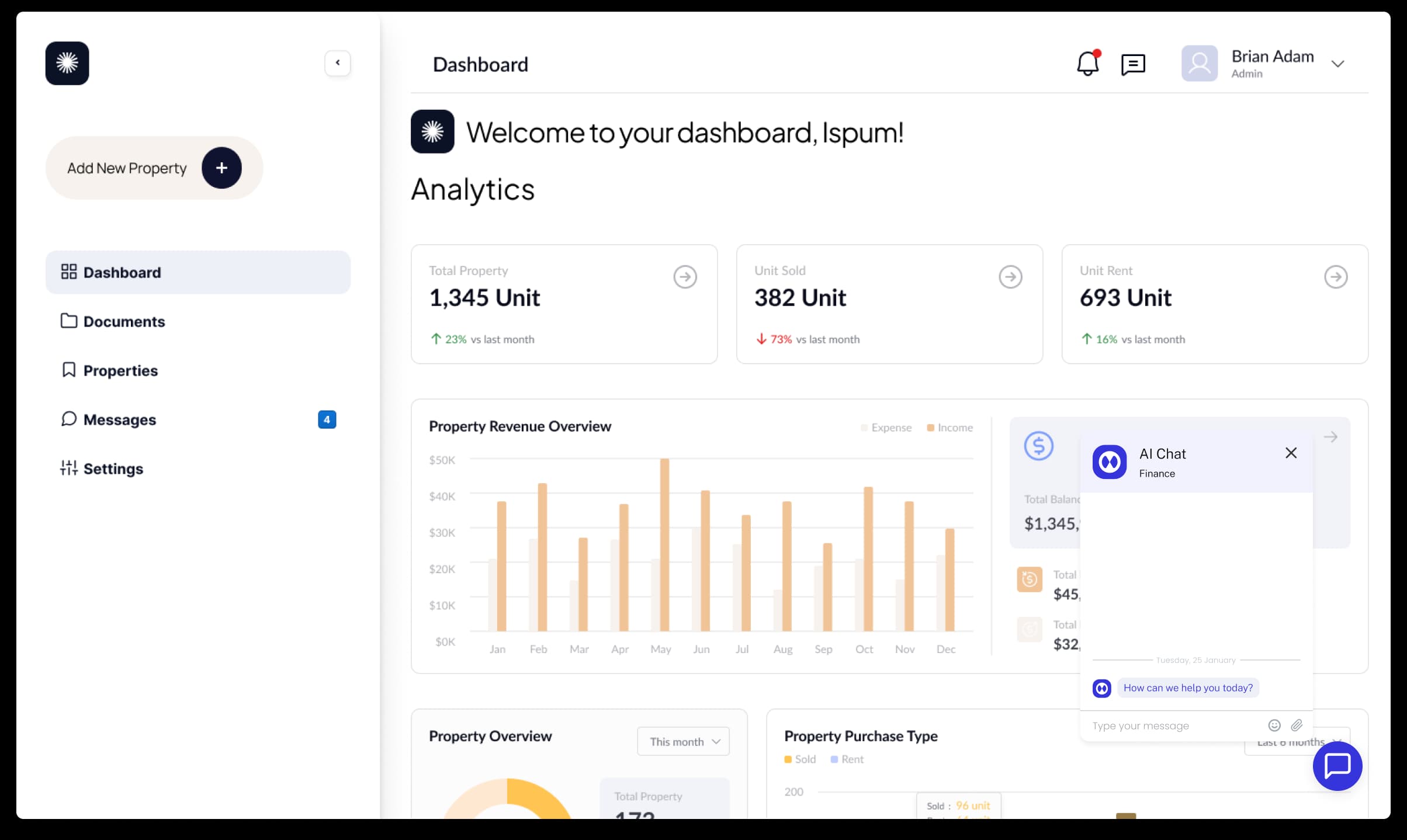
Task: Open Documents from the sidebar
Action: 123,321
